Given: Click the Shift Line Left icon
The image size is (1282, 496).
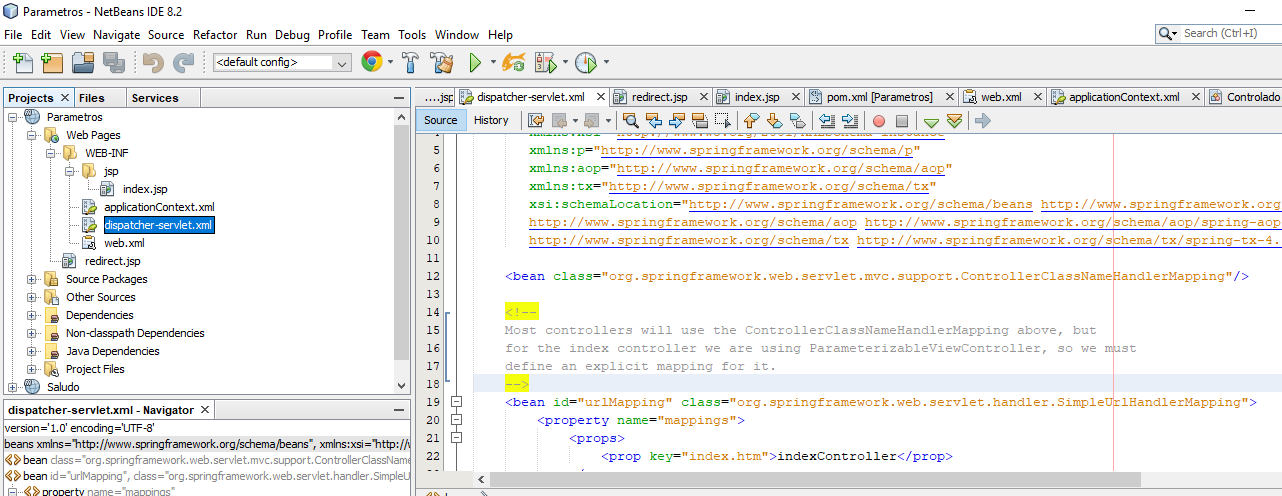Looking at the screenshot, I should [x=826, y=121].
